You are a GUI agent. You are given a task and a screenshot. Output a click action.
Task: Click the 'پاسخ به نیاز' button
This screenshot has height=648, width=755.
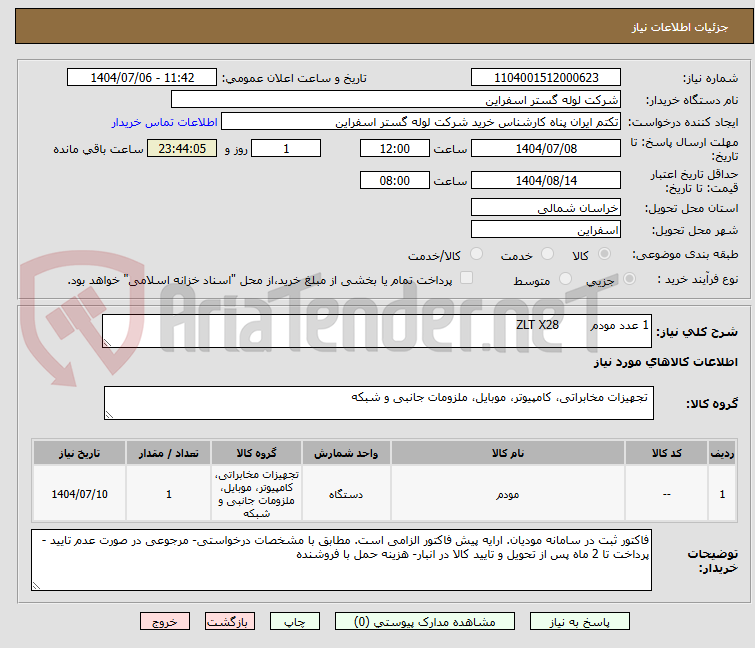580,622
